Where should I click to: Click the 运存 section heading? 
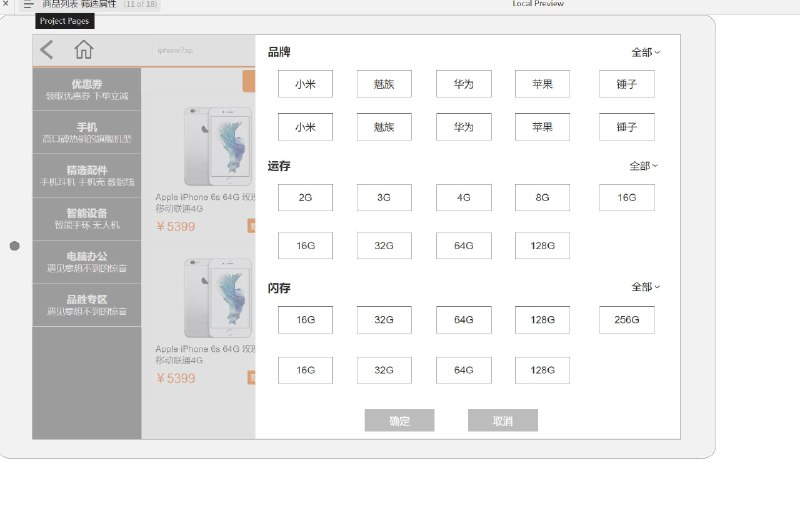coord(279,166)
